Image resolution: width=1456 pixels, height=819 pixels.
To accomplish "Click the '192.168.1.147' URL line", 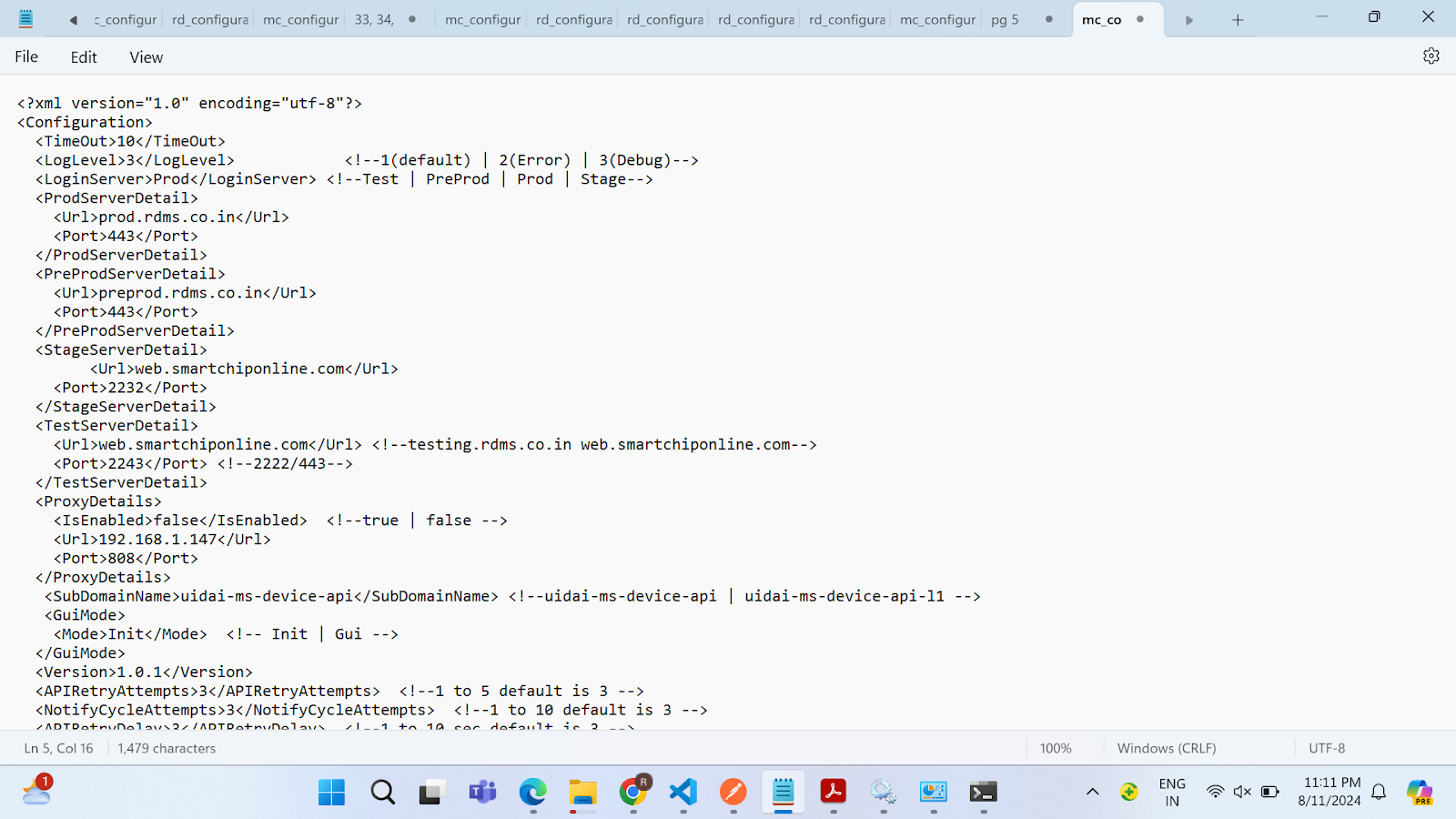I will 162,540.
